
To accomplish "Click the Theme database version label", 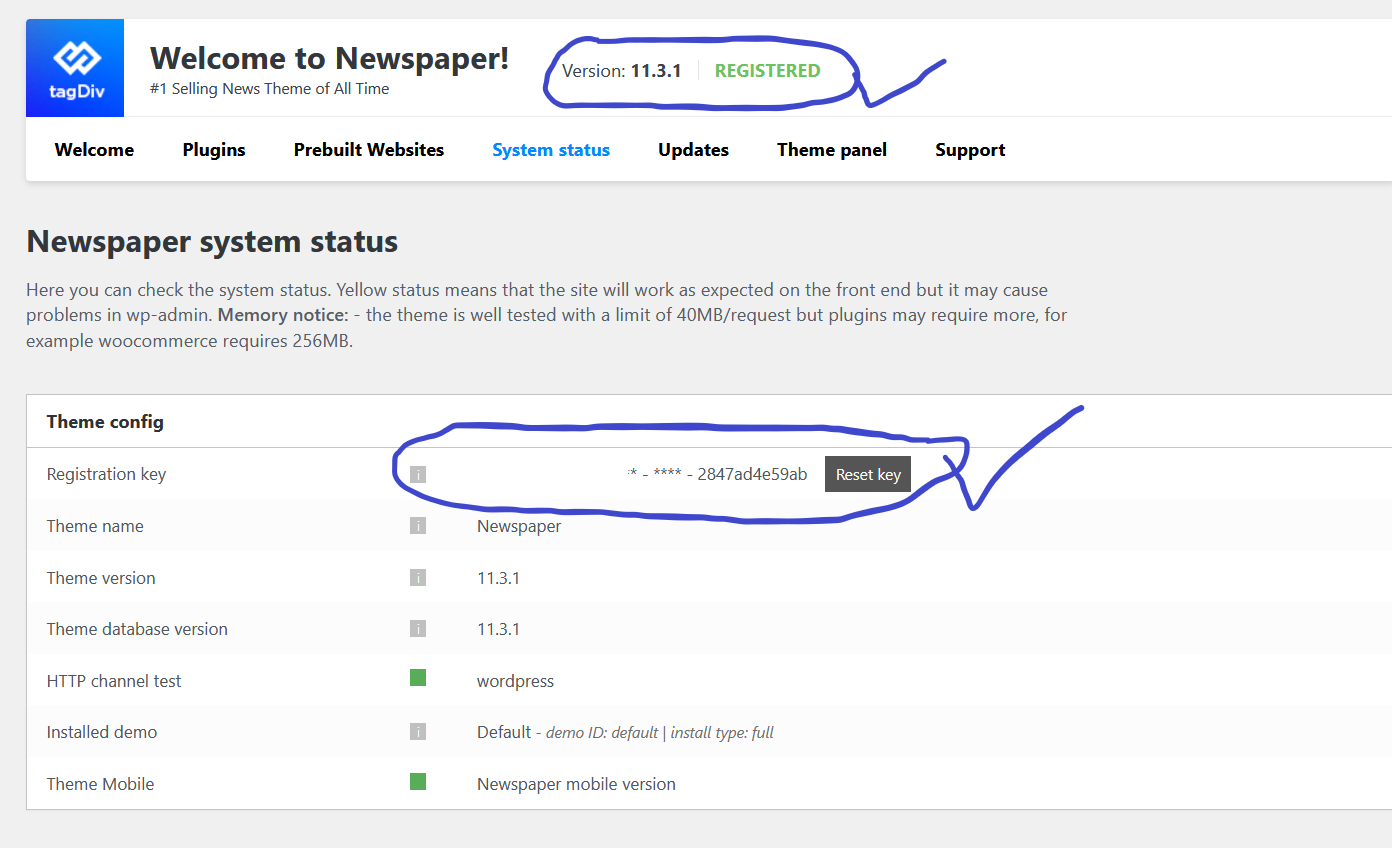I will (x=137, y=629).
